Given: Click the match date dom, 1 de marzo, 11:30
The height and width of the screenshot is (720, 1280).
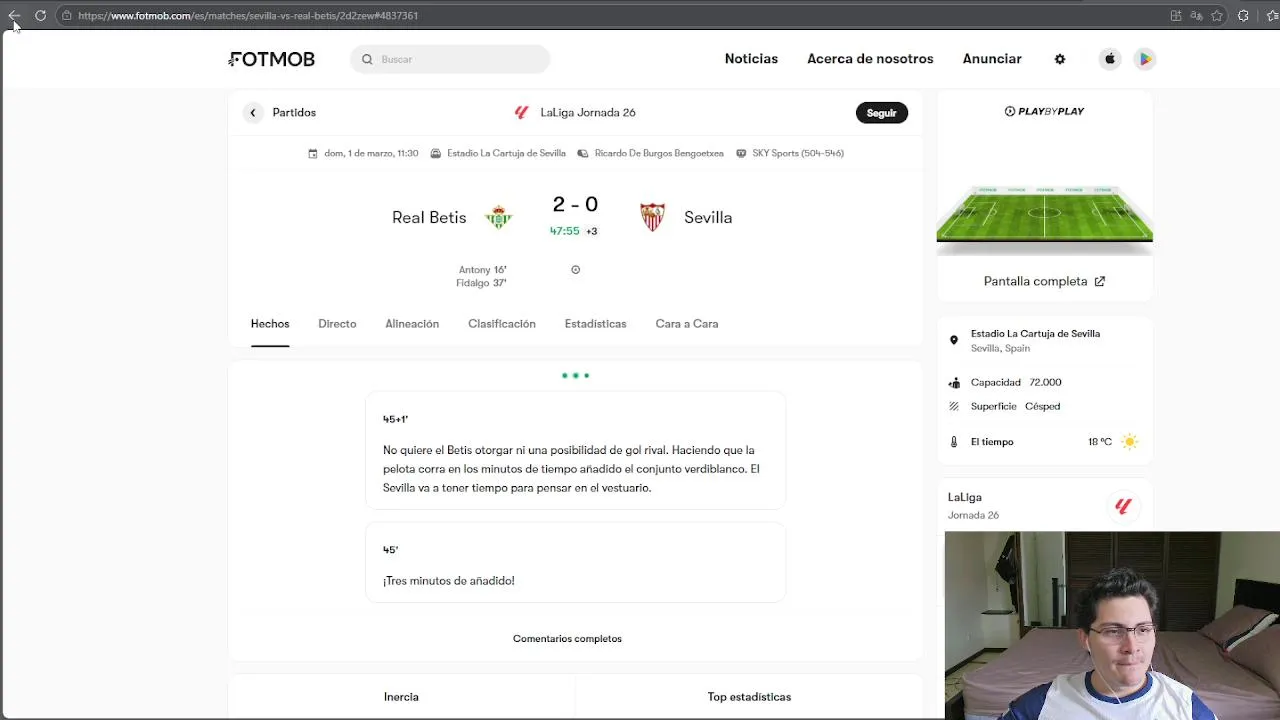Looking at the screenshot, I should [x=371, y=153].
